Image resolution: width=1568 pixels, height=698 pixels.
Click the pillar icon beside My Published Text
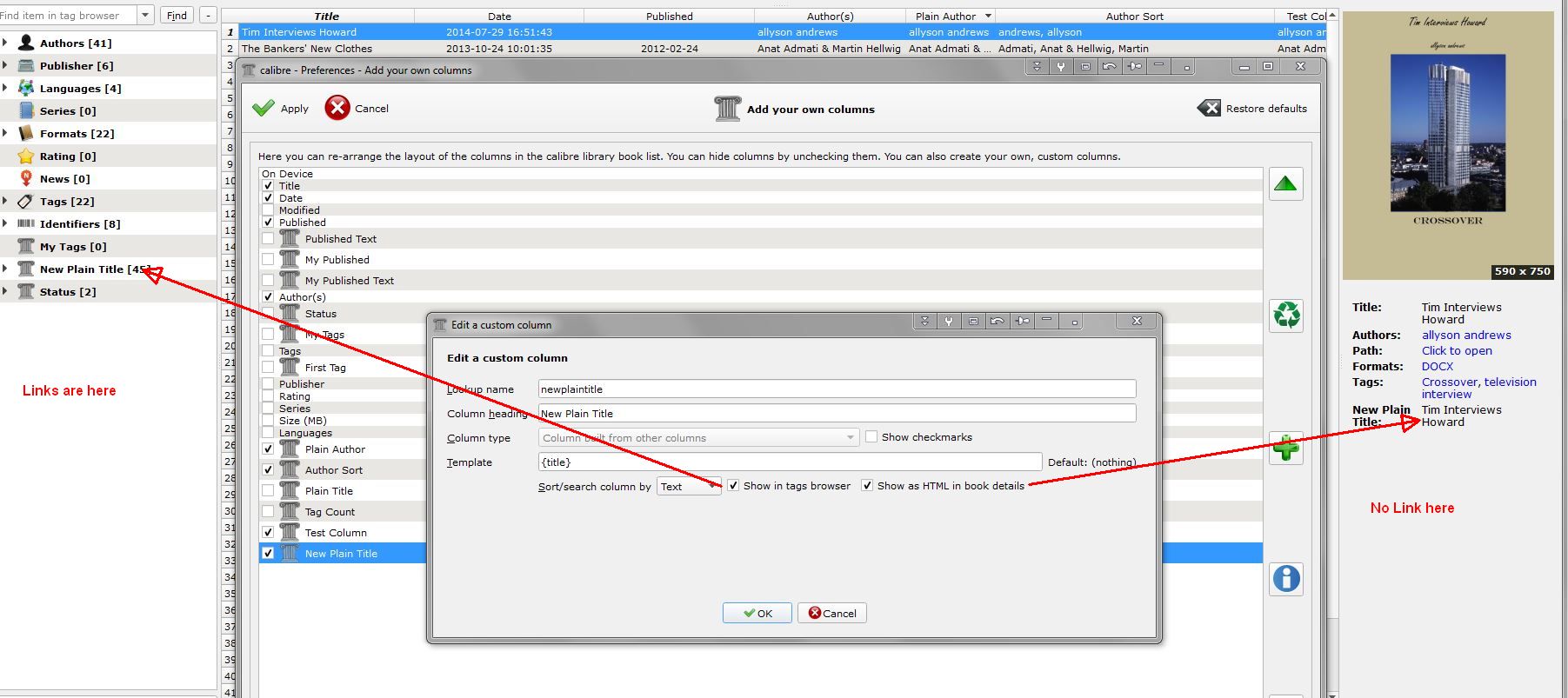click(290, 280)
